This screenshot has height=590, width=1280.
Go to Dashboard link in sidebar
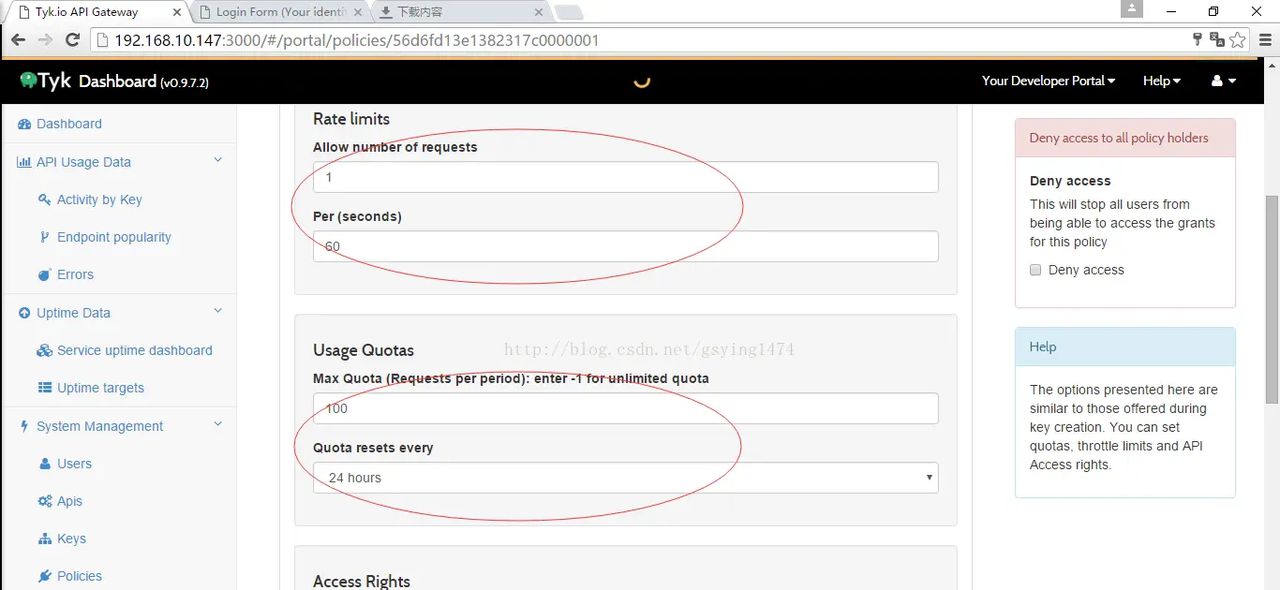pos(69,124)
